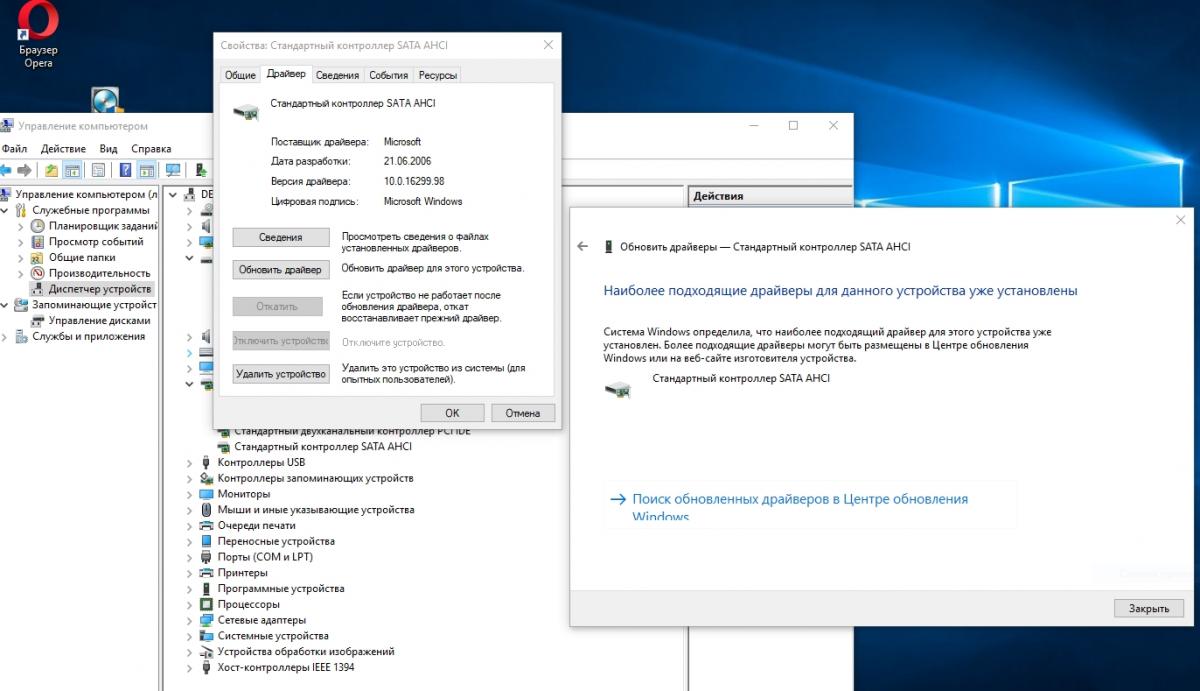This screenshot has height=691, width=1200.
Task: Click the Disk Management drive icon
Action: [x=39, y=321]
